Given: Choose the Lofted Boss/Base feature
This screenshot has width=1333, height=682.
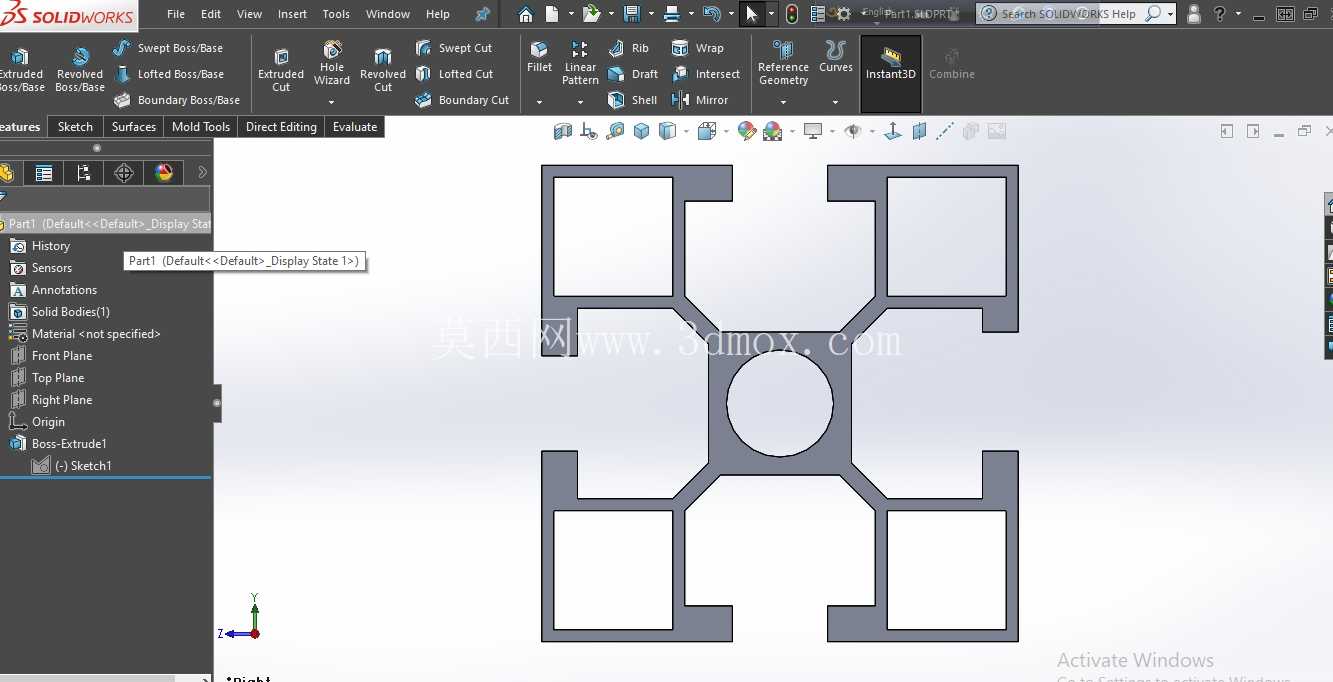Looking at the screenshot, I should tap(169, 74).
